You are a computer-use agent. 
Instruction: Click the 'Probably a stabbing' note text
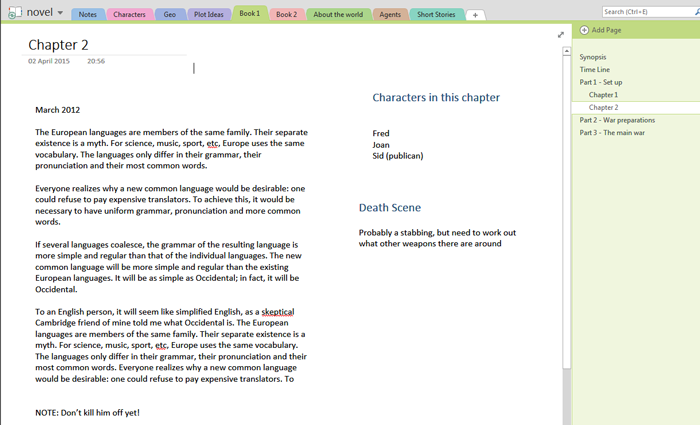(438, 238)
